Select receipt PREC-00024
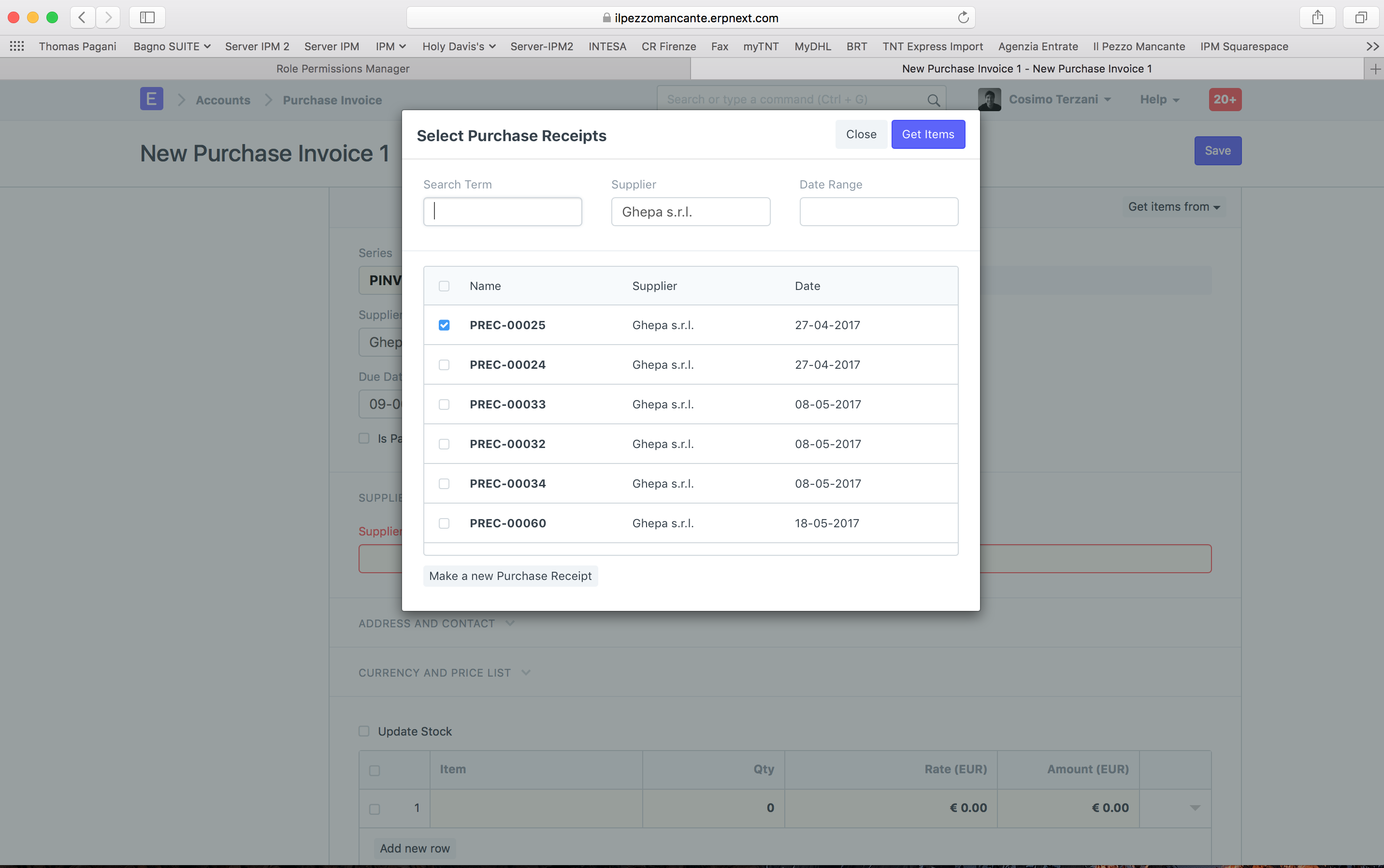1384x868 pixels. coord(444,364)
